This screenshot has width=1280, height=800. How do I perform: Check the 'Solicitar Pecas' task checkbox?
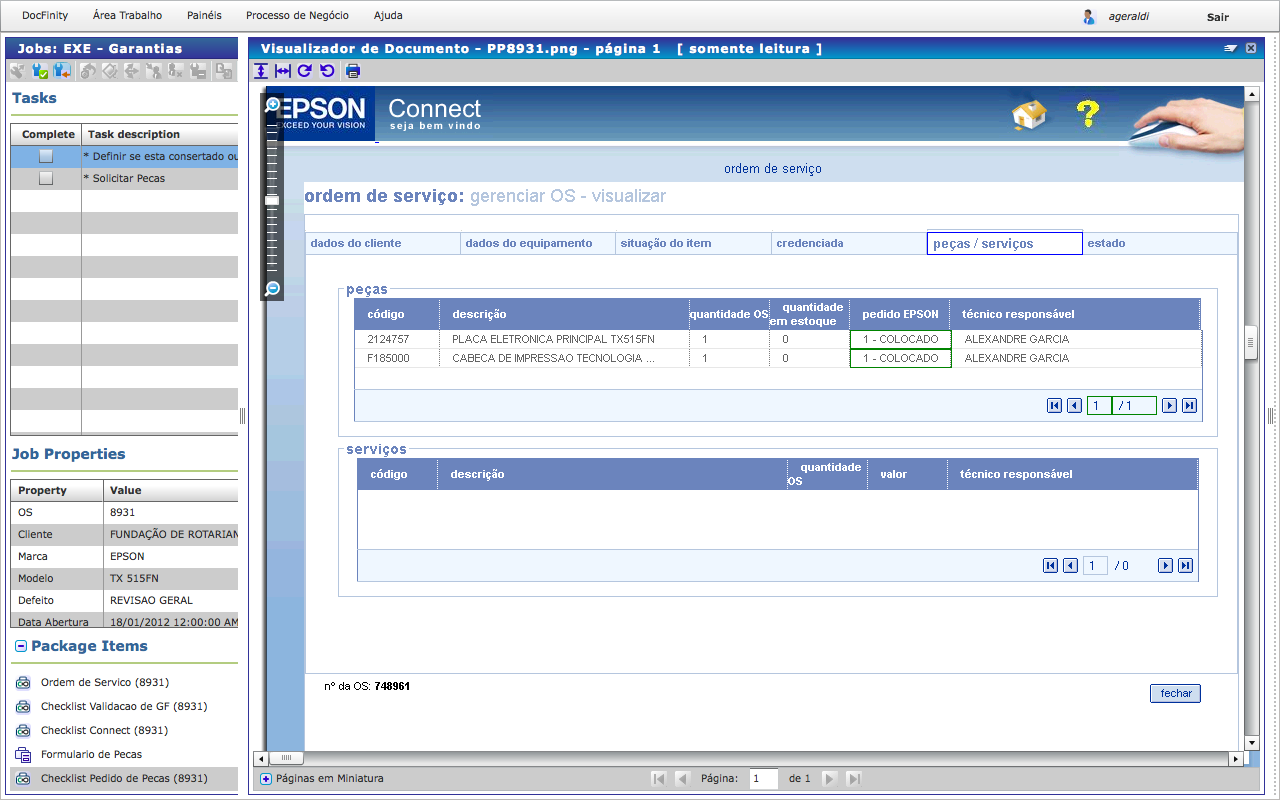45,178
